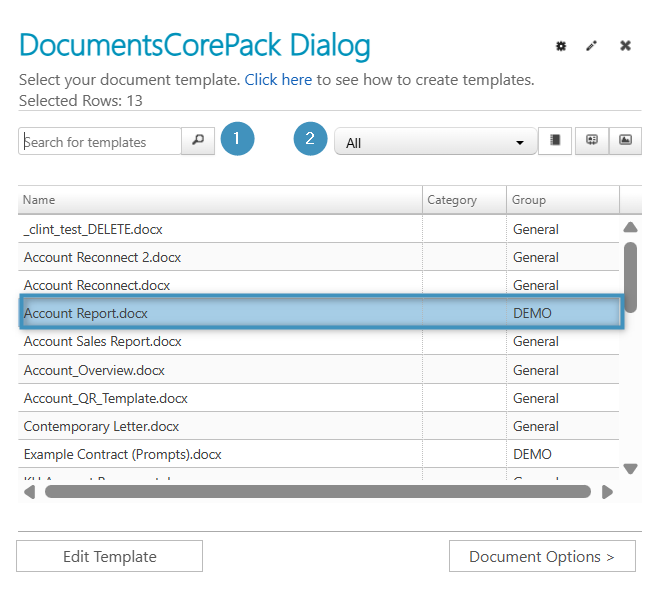The width and height of the screenshot is (660, 597).
Task: Switch to image thumbnail view icon
Action: tap(625, 141)
